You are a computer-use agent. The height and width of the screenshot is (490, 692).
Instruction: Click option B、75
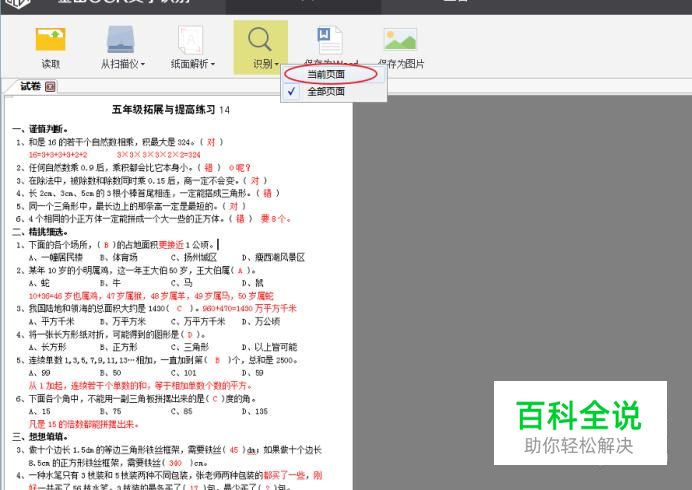click(110, 411)
